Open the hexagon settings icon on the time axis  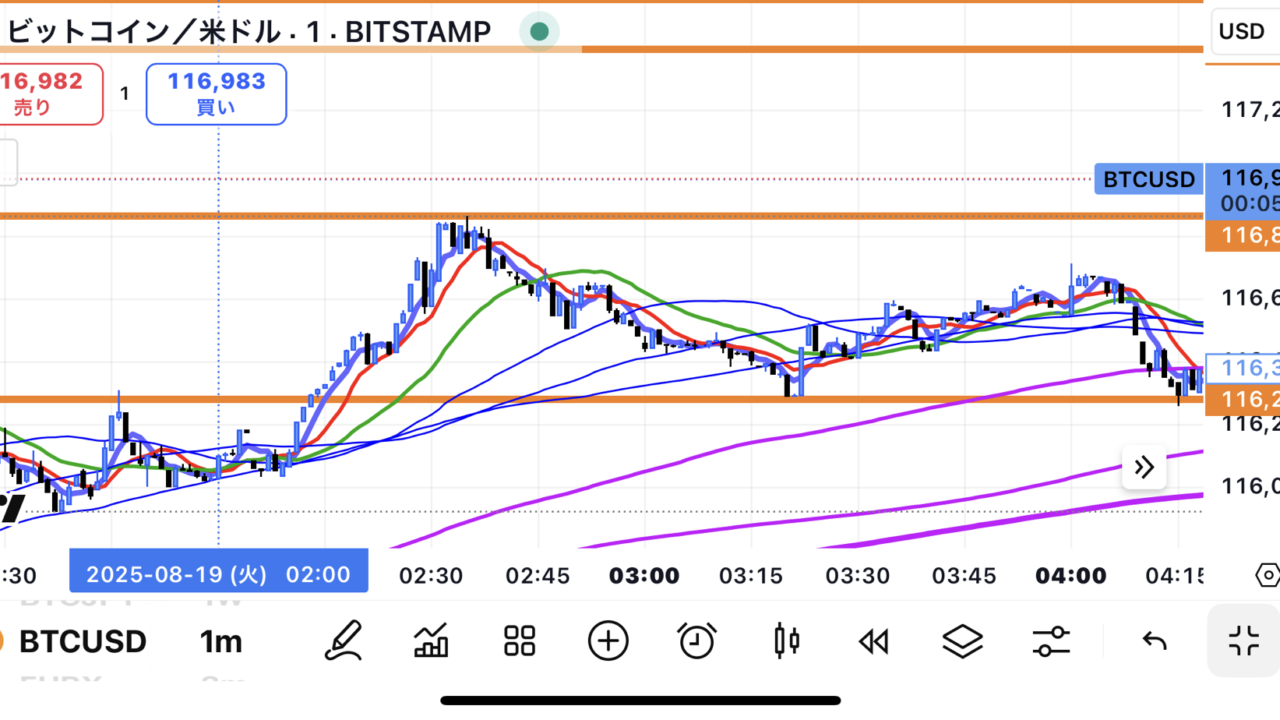(1266, 576)
